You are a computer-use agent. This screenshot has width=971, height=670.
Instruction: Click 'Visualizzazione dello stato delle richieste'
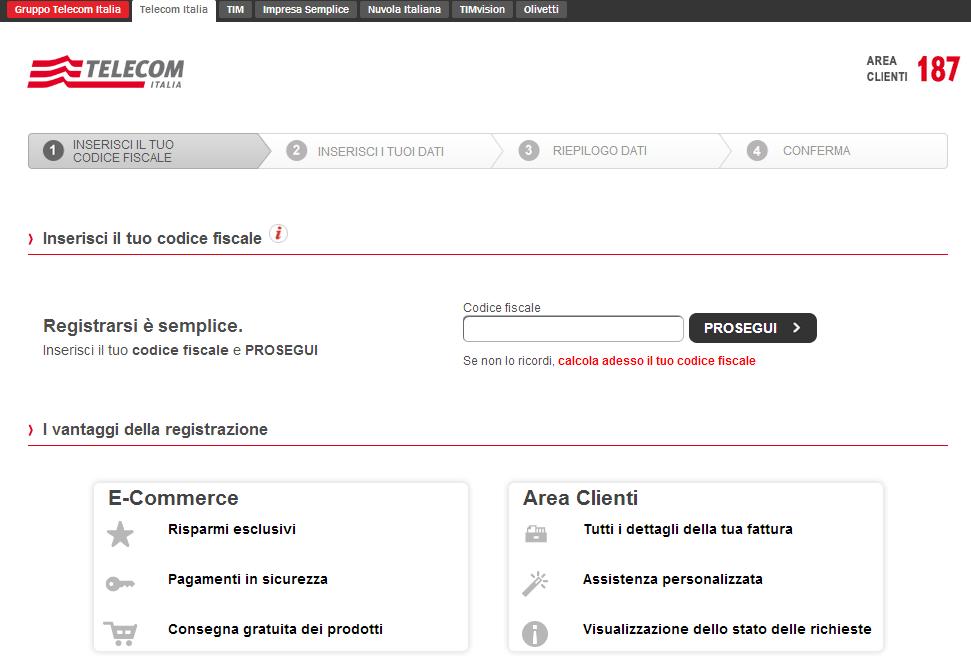tap(727, 629)
